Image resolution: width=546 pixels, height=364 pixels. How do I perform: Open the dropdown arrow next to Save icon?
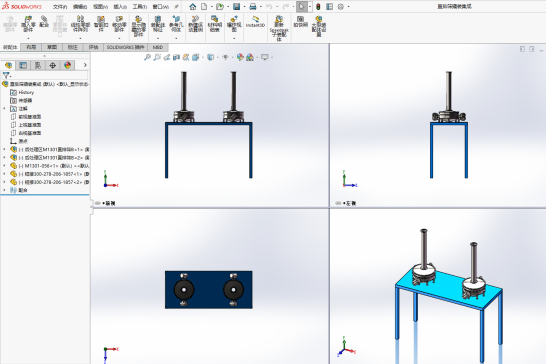244,6
